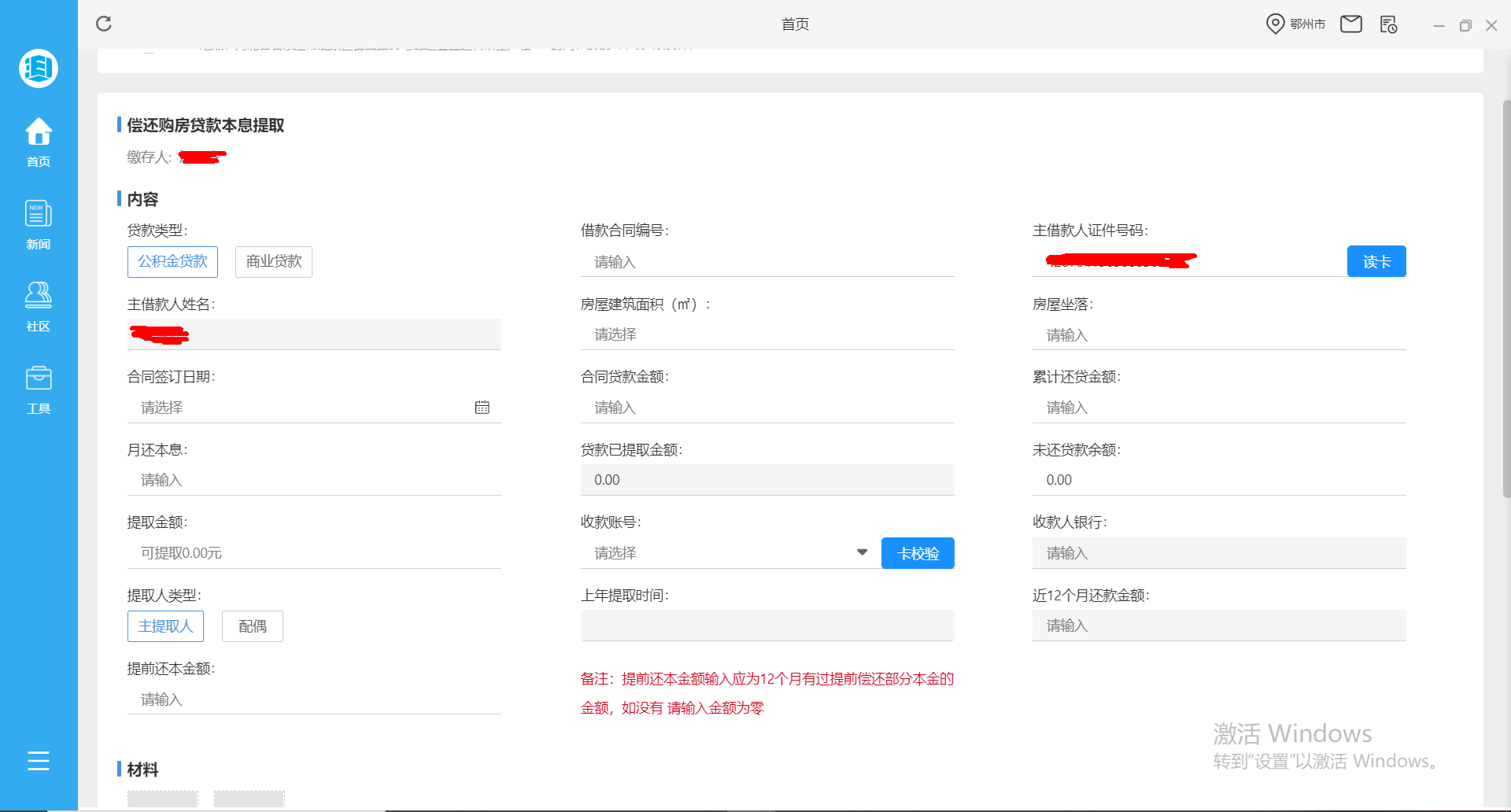Click the 贷款已提取金额 field showing 0.00
This screenshot has width=1511, height=812.
[767, 479]
